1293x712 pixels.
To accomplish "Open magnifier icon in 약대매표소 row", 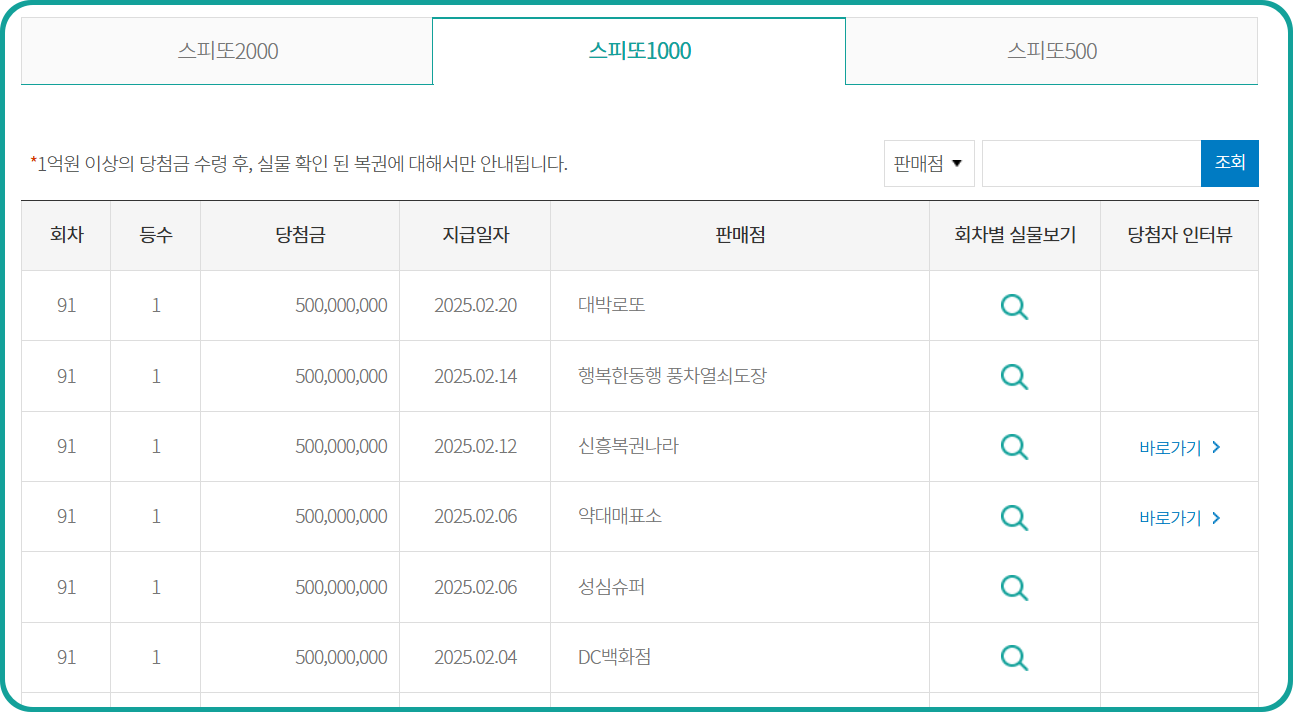I will [1014, 517].
